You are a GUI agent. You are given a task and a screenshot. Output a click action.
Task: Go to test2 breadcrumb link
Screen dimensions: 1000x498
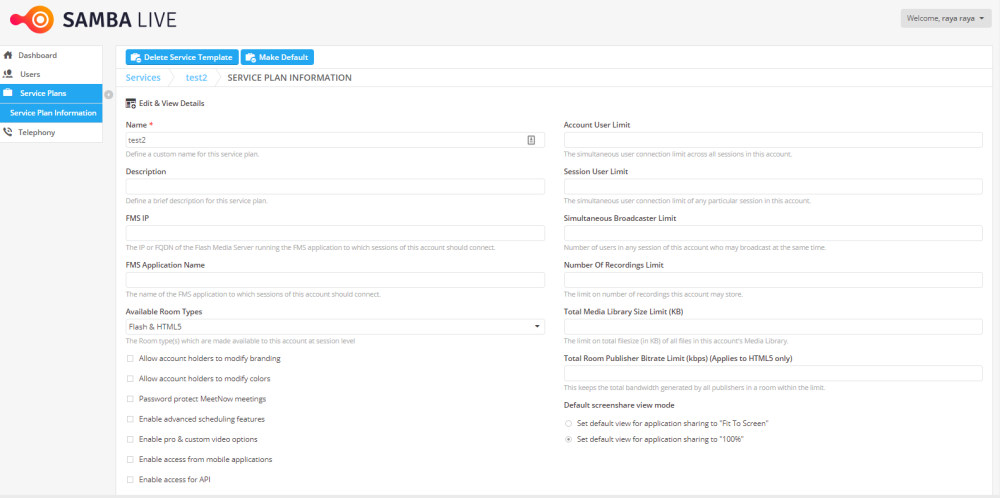[196, 78]
